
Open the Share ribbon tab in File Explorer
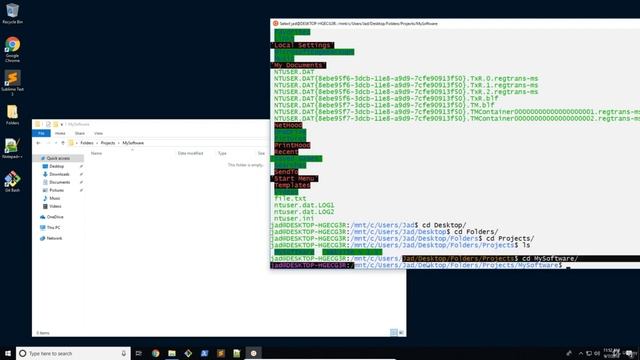80,133
